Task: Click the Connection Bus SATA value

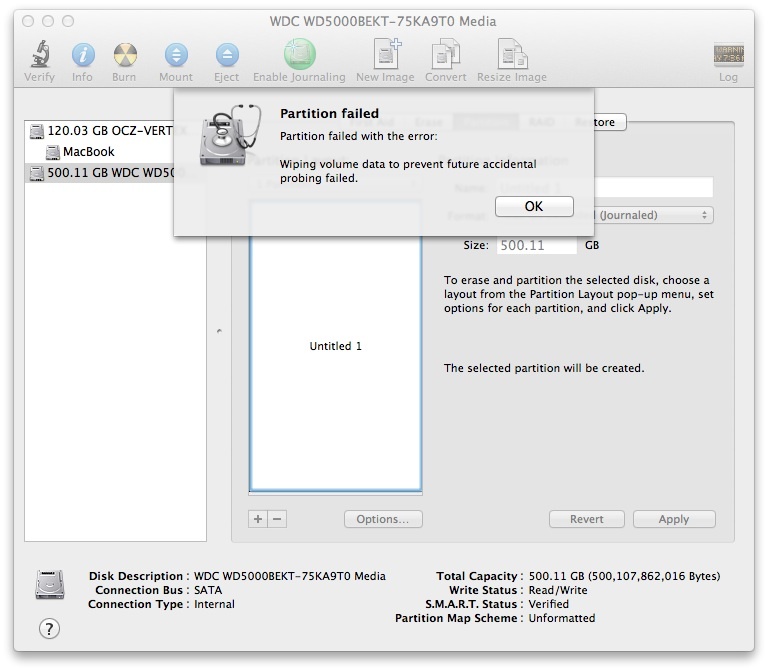Action: pyautogui.click(x=208, y=590)
